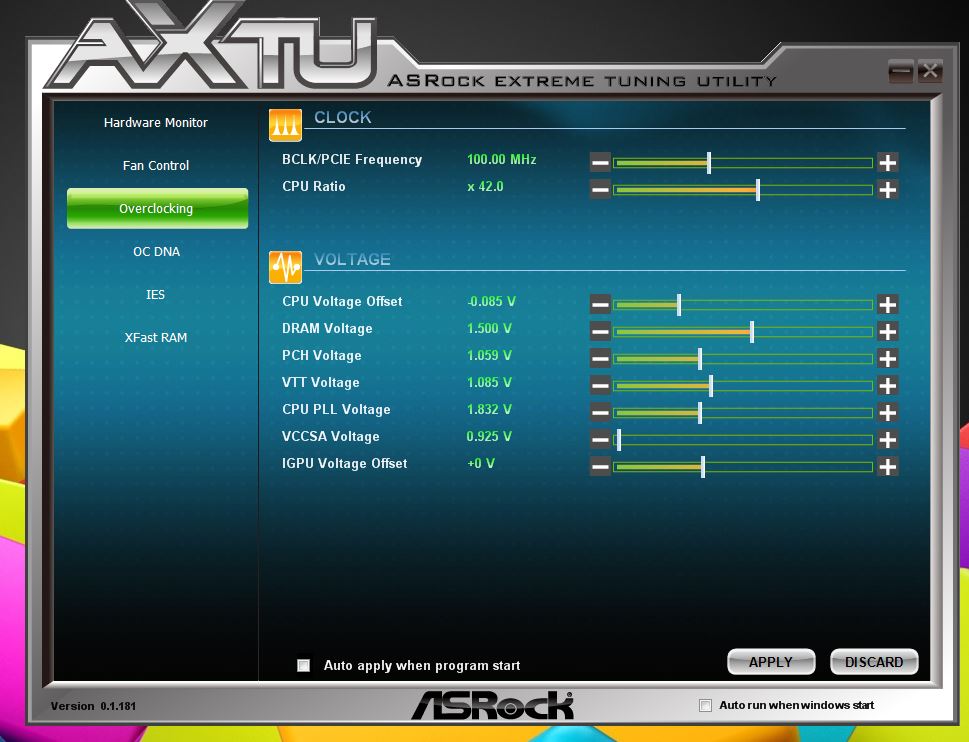Click the orange CLOCK section icon
Viewport: 969px width, 742px height.
tap(285, 125)
